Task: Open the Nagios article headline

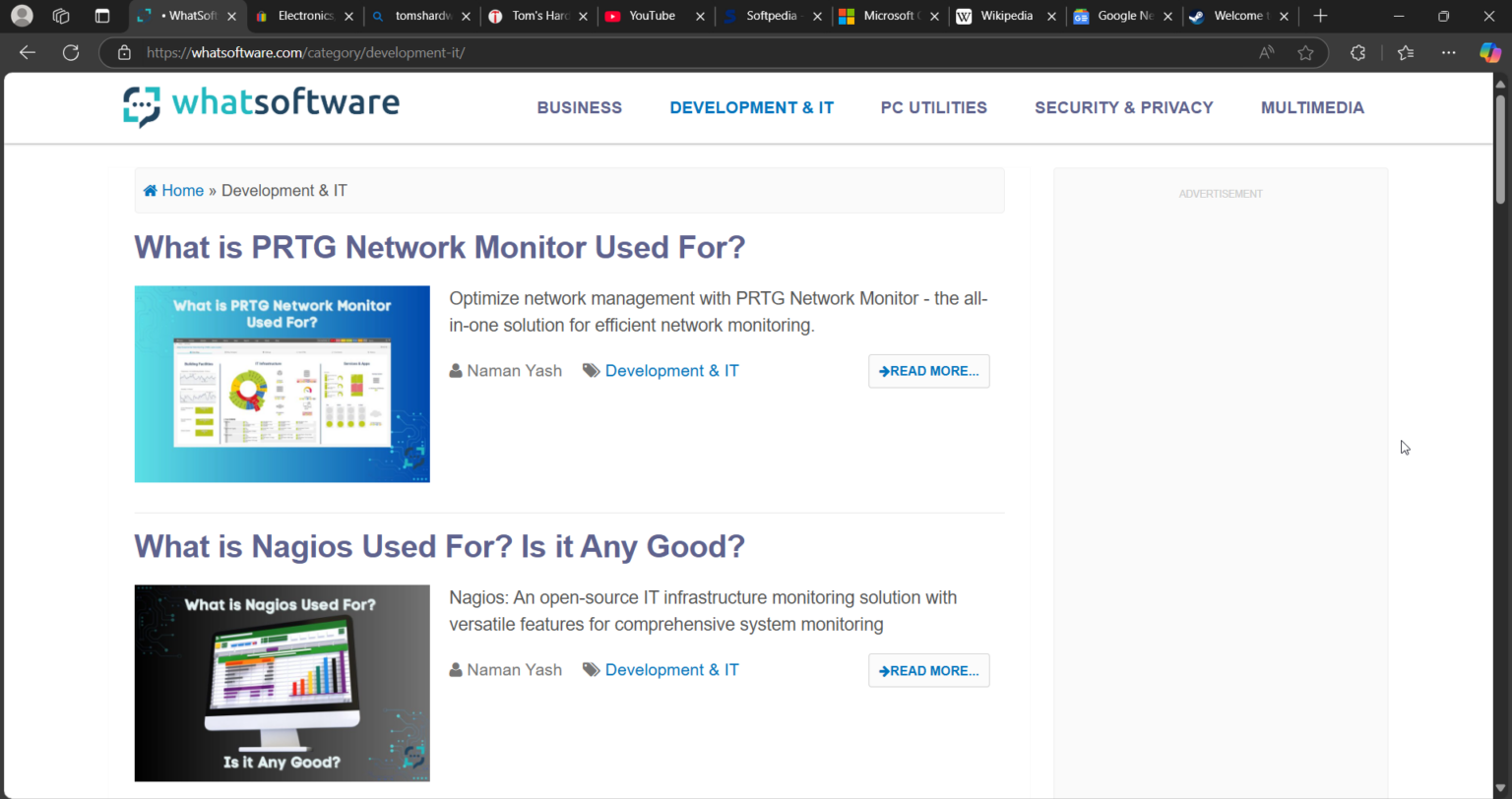Action: (439, 546)
